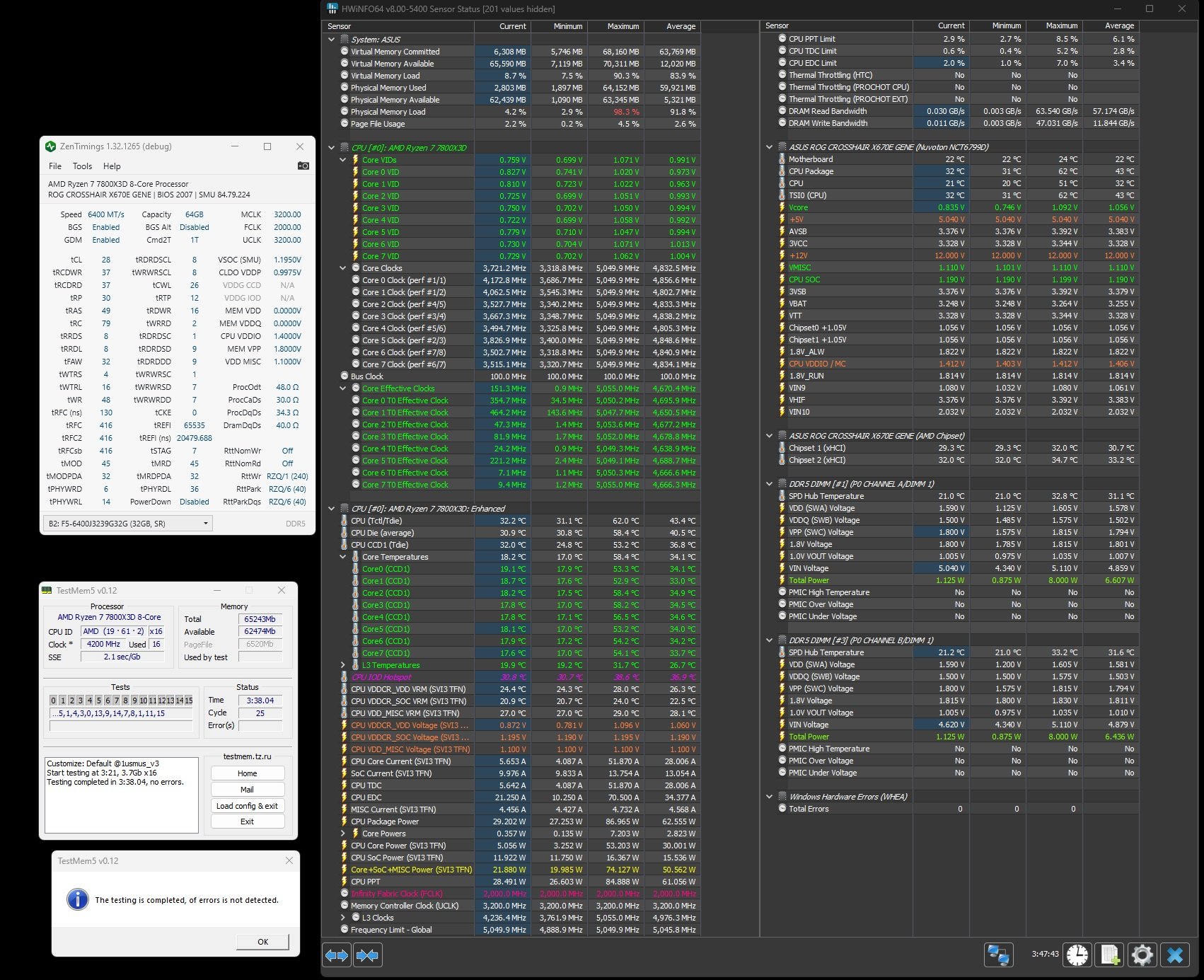Collapse the Windows Hardware Errors (WHEA) group
The image size is (1204, 980).
(x=769, y=797)
